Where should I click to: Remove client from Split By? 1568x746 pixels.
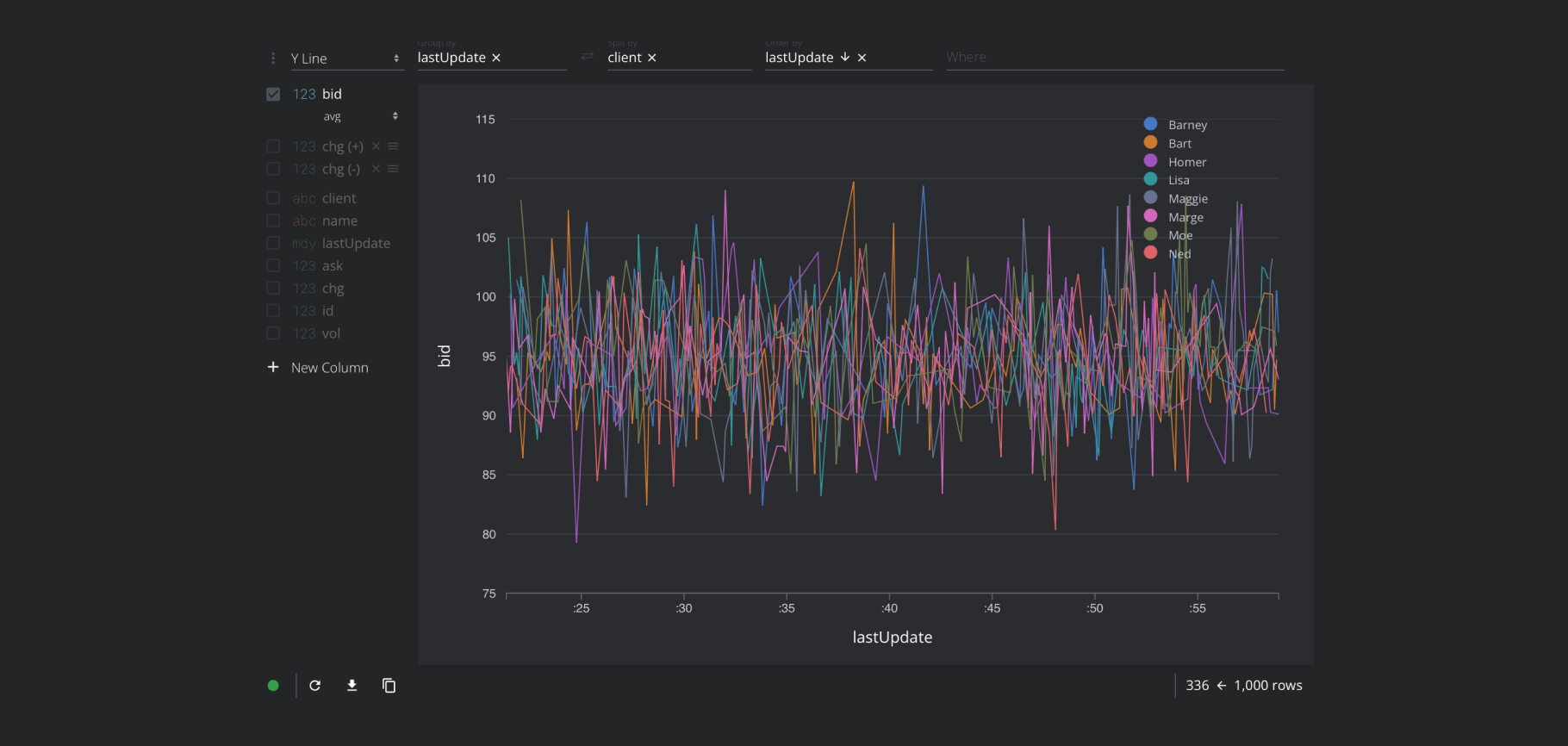[652, 58]
